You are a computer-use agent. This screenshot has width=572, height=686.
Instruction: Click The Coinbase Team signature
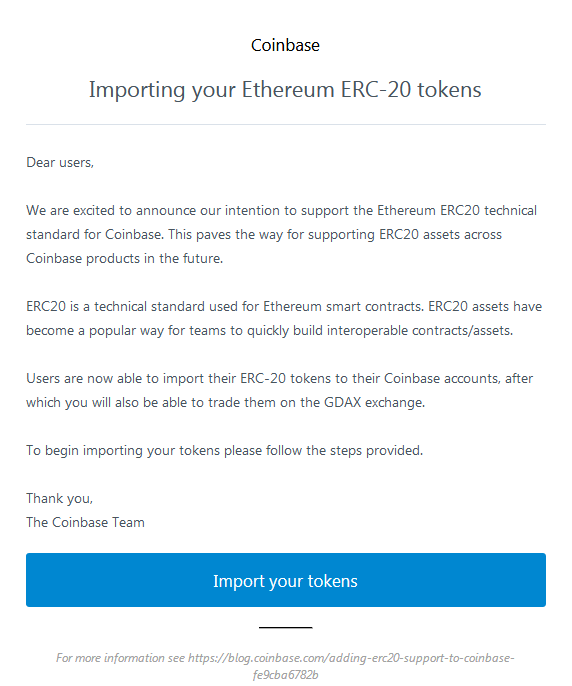[85, 522]
